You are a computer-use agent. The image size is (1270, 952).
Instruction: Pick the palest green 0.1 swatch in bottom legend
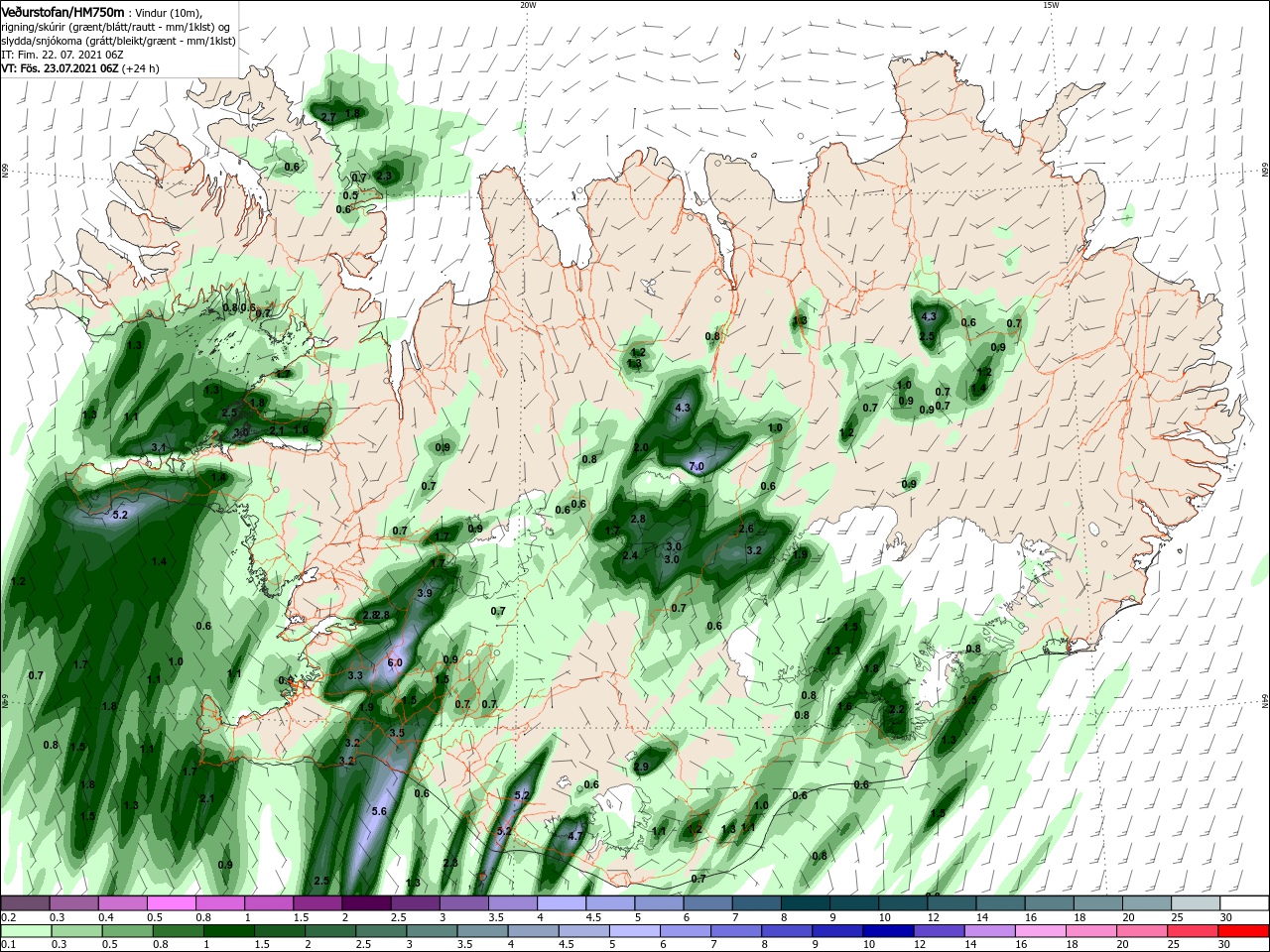pyautogui.click(x=26, y=931)
